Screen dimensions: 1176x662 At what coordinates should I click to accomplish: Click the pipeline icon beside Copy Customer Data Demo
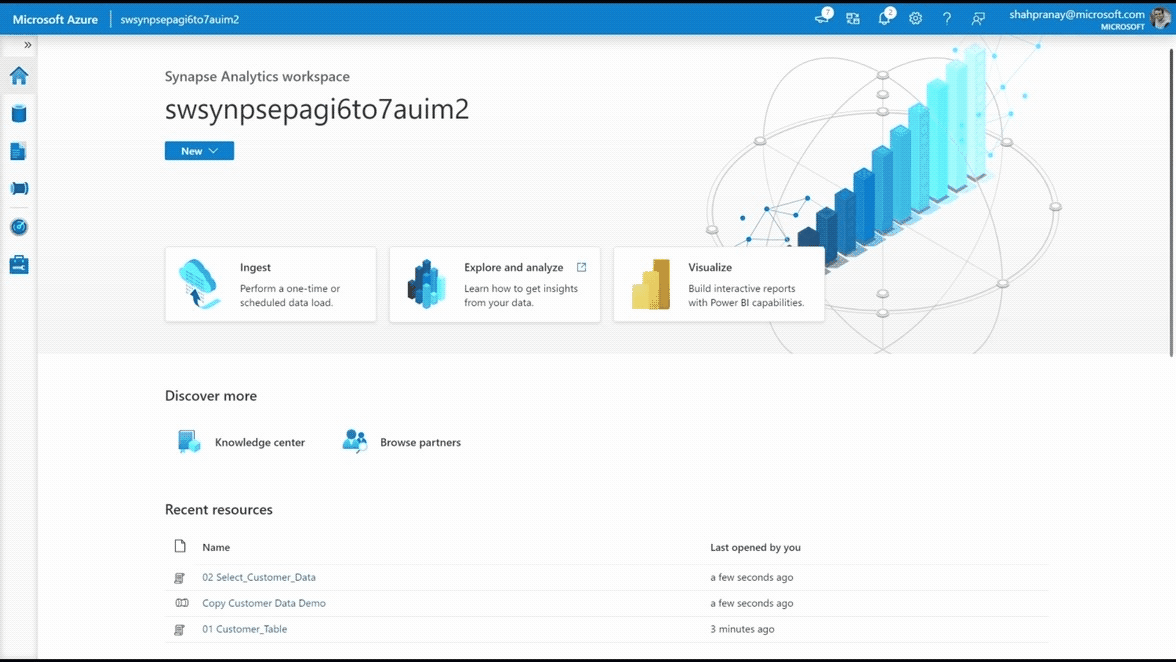(x=182, y=603)
